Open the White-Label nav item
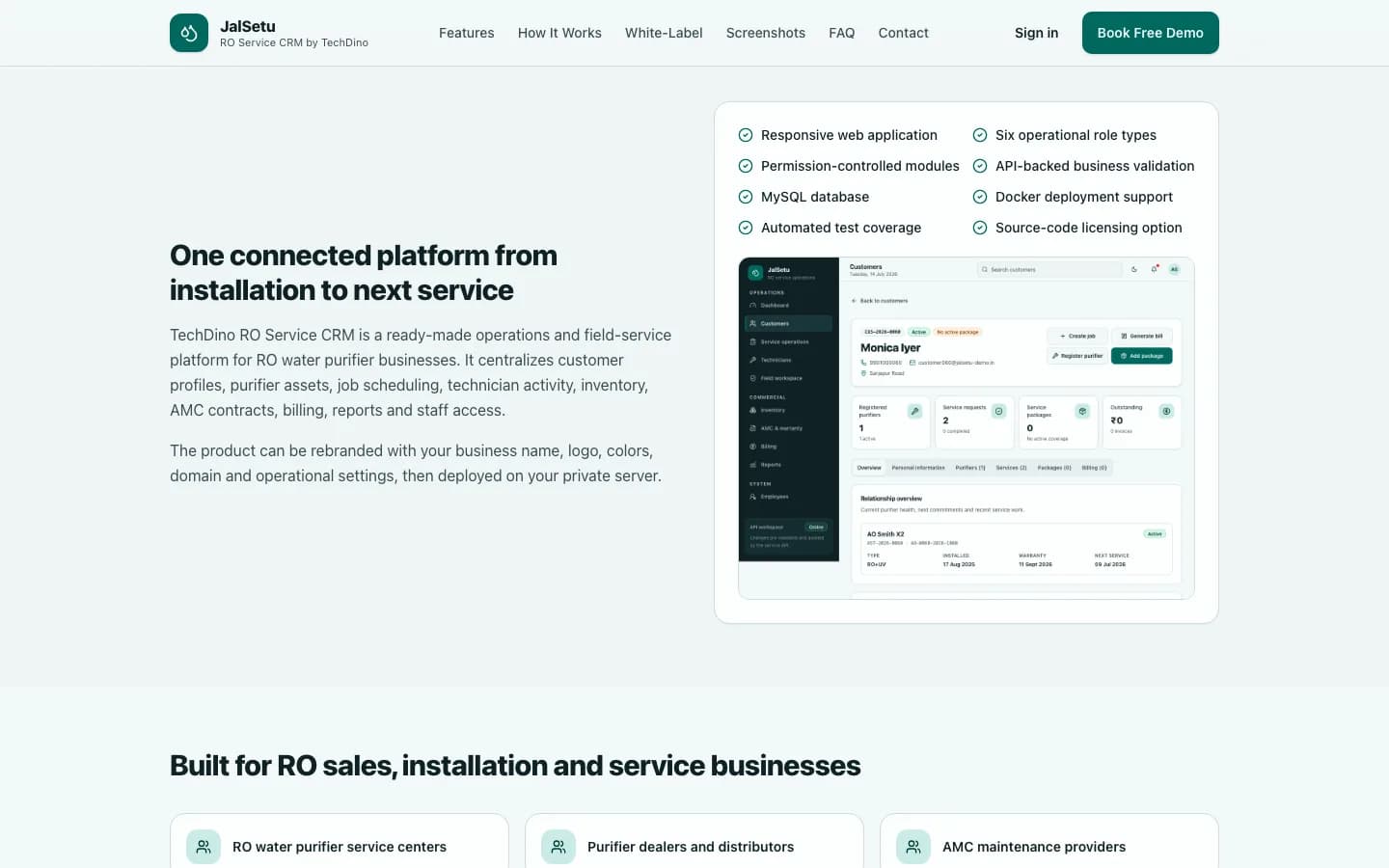The image size is (1389, 868). [x=664, y=33]
